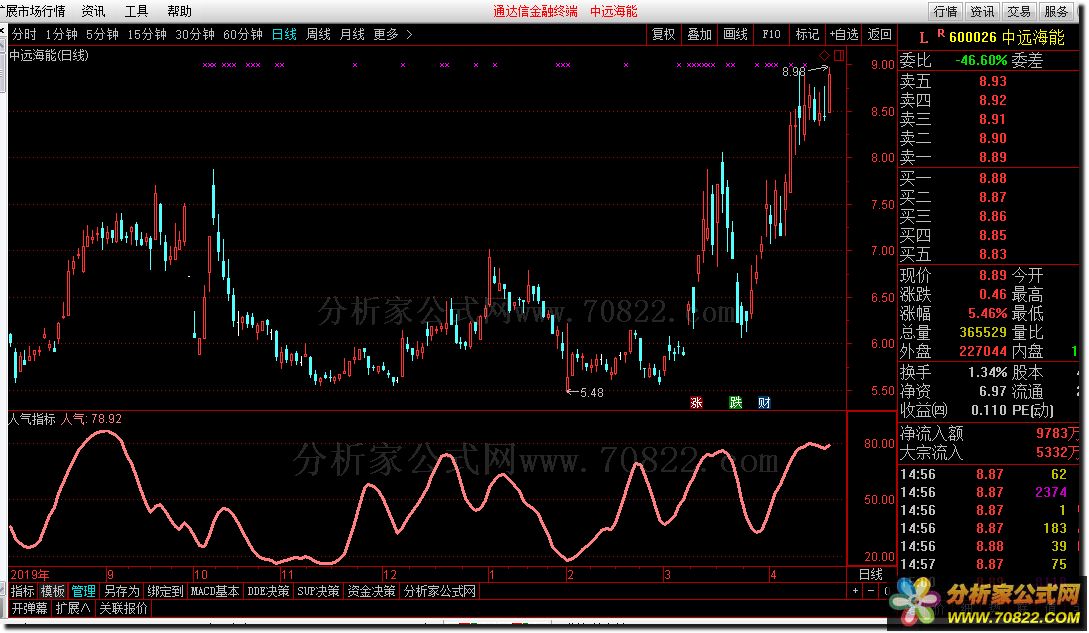
Task: Add stock via +自选 button
Action: (844, 34)
